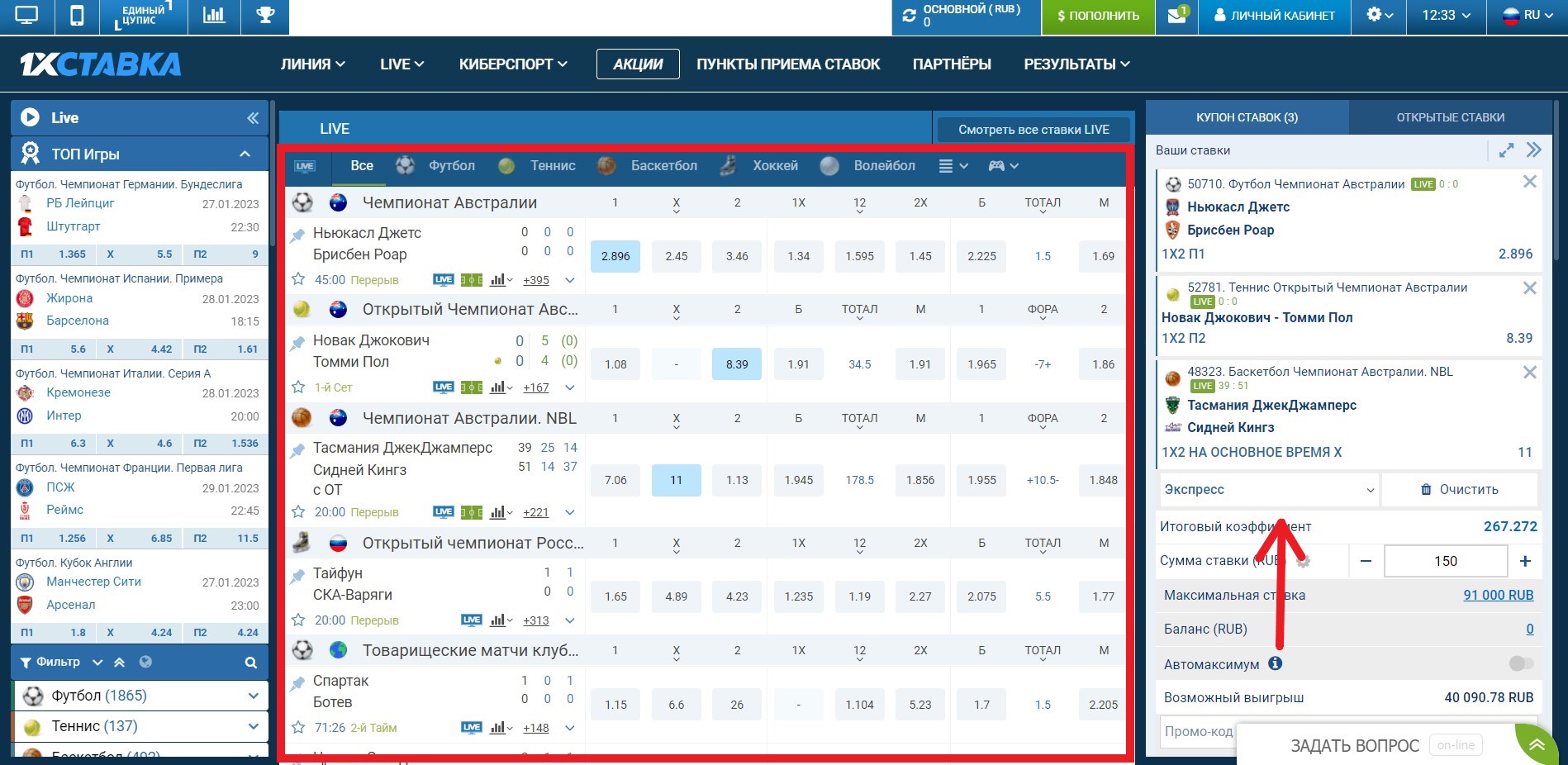Expand more markets for Ньюкасл Джетс match
1568x765 pixels.
(570, 280)
